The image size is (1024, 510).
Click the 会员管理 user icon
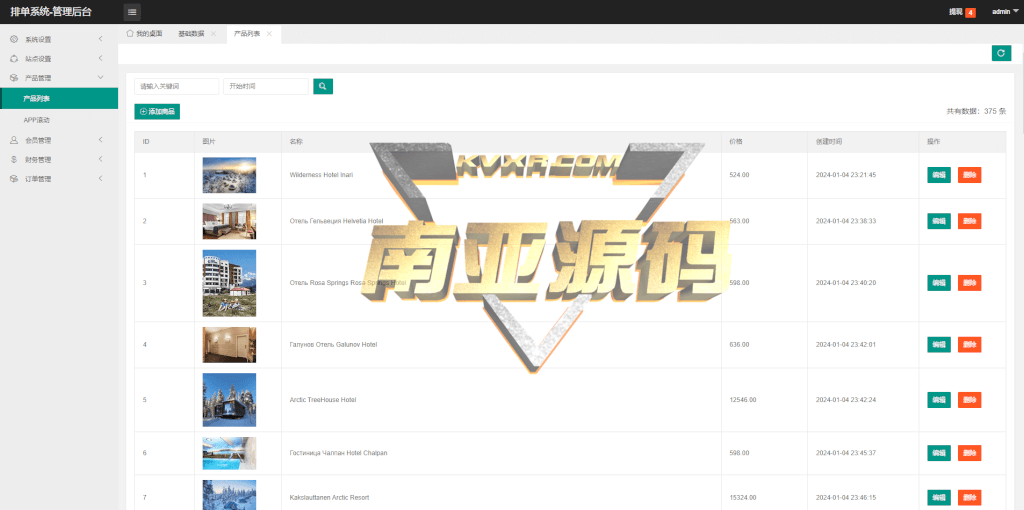pos(14,140)
